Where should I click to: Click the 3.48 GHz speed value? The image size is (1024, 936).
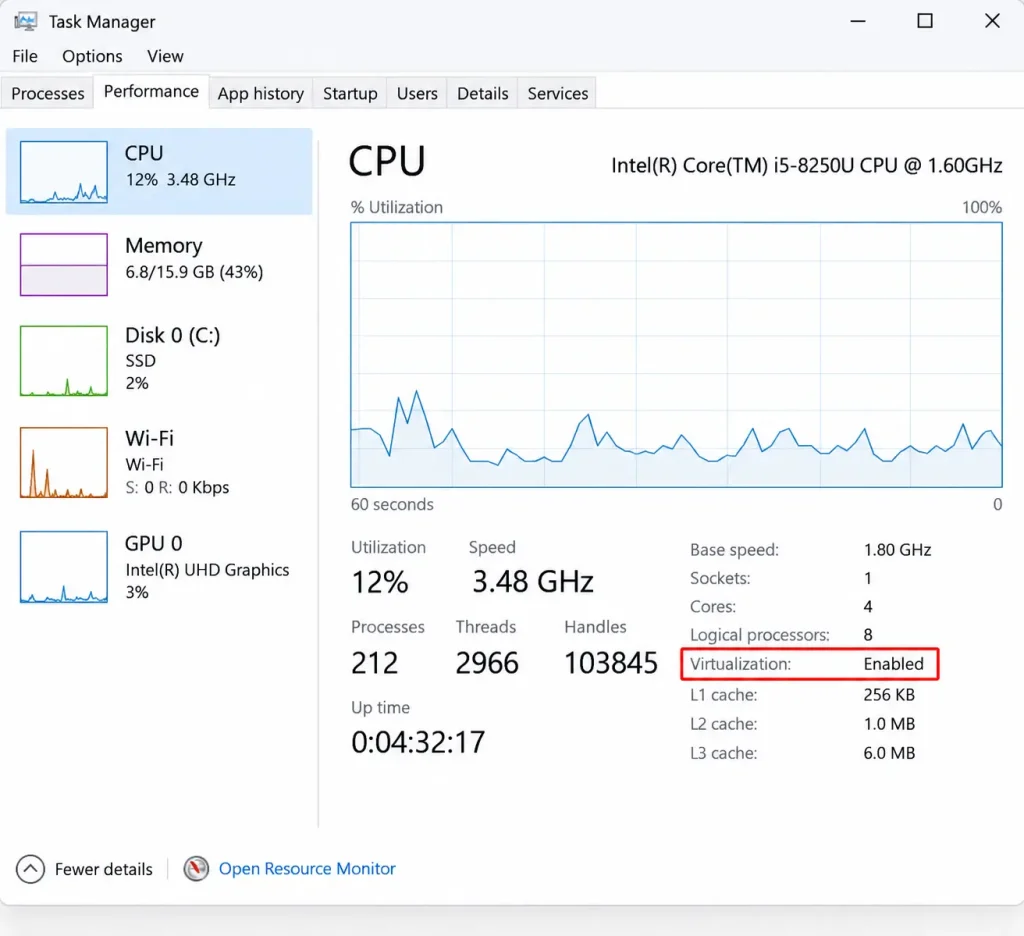533,581
